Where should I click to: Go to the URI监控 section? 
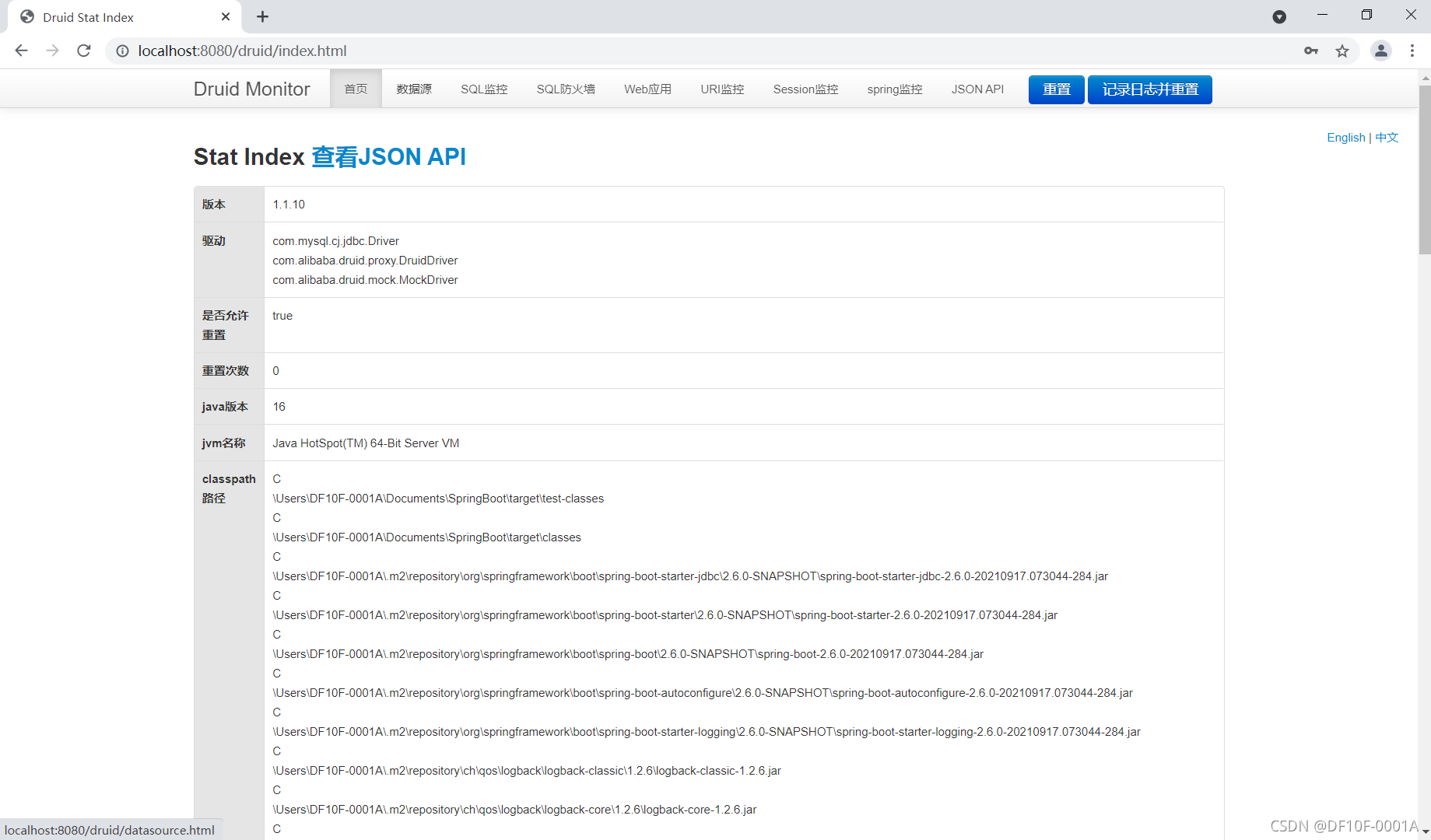[721, 89]
